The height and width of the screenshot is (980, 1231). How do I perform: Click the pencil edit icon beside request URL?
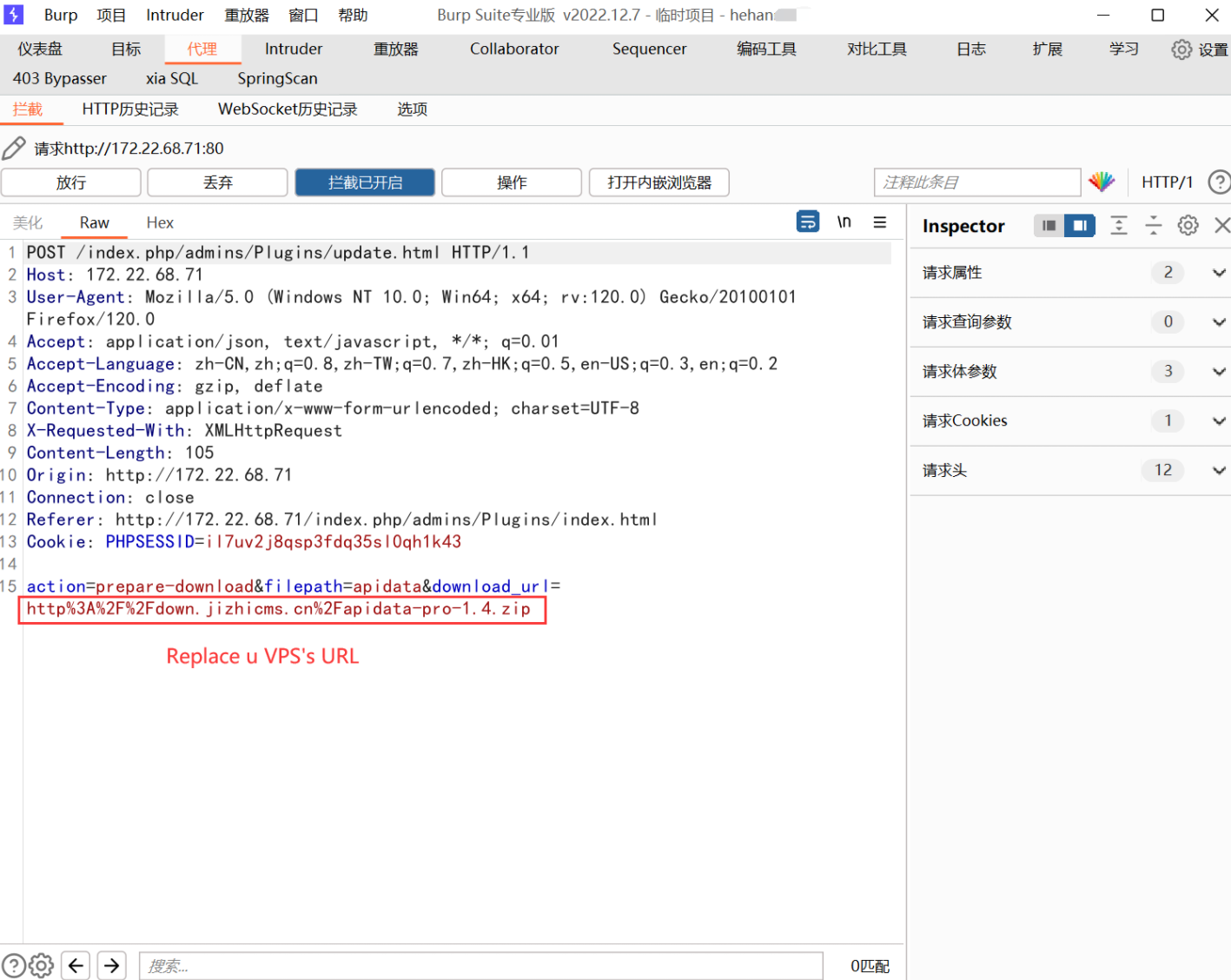point(14,149)
